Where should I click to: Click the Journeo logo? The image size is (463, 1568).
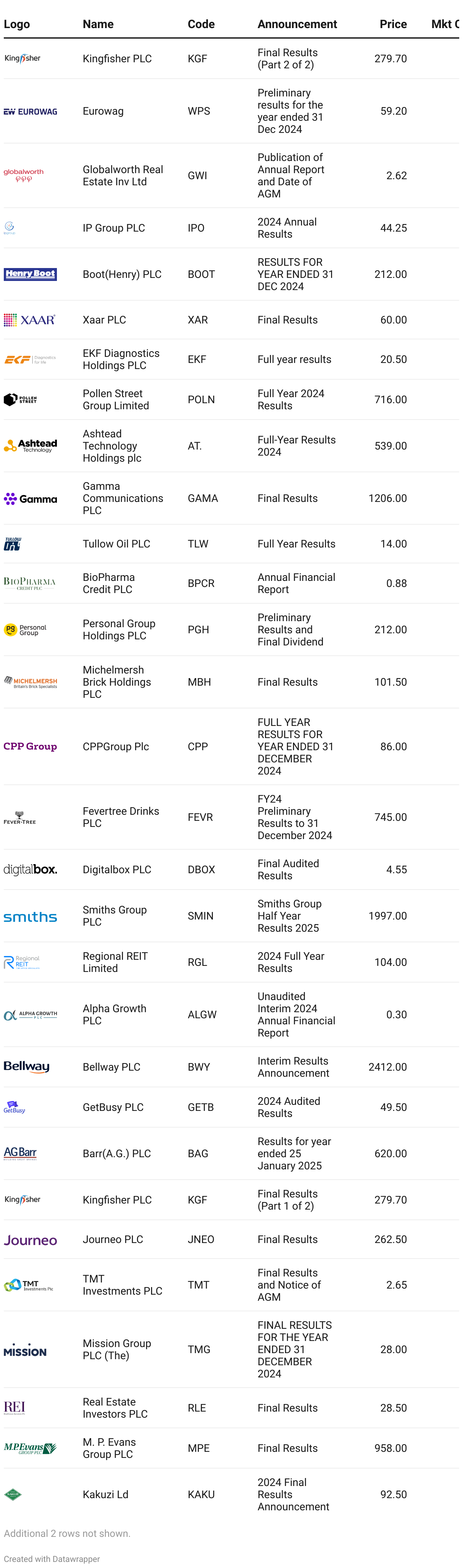[x=30, y=1239]
